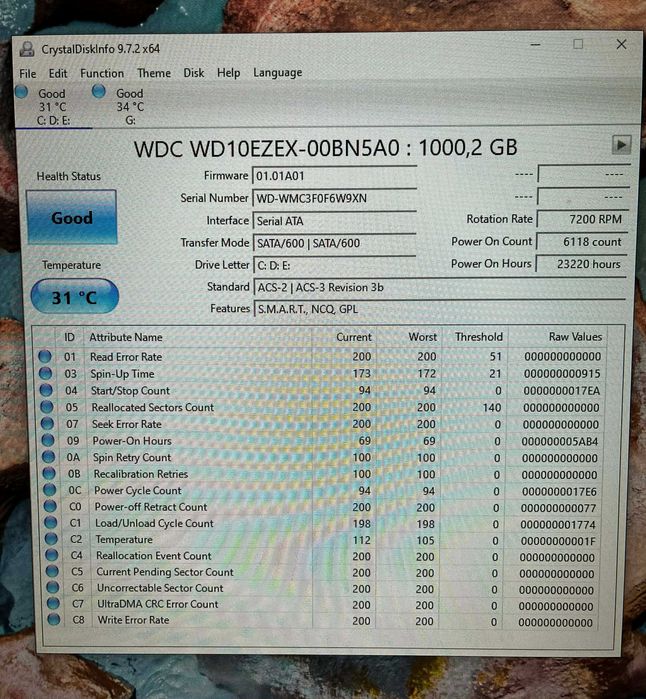The height and width of the screenshot is (699, 646).
Task: Click the Good health status button
Action: [72, 218]
